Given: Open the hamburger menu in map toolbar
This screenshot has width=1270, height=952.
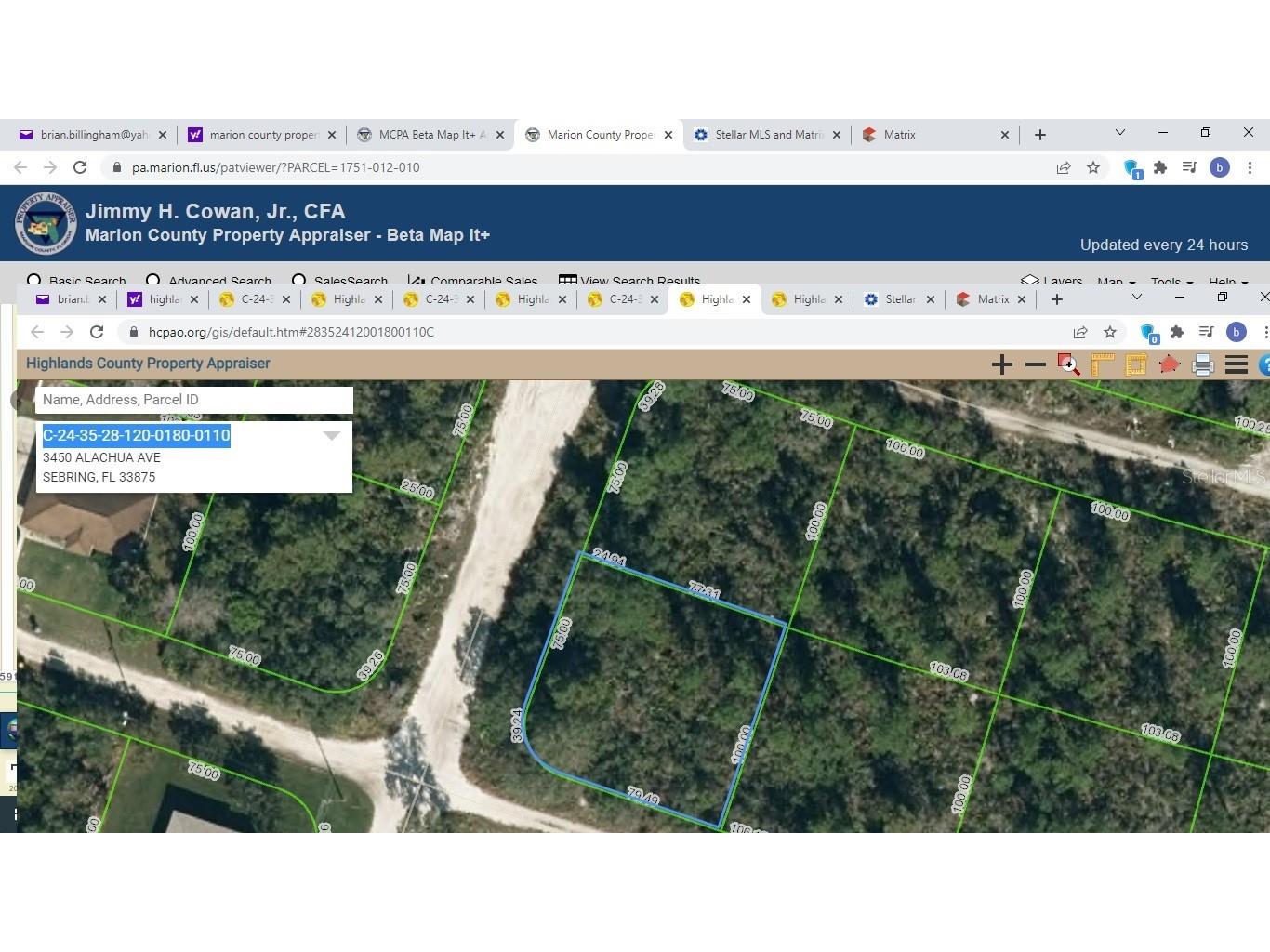Looking at the screenshot, I should (x=1236, y=364).
